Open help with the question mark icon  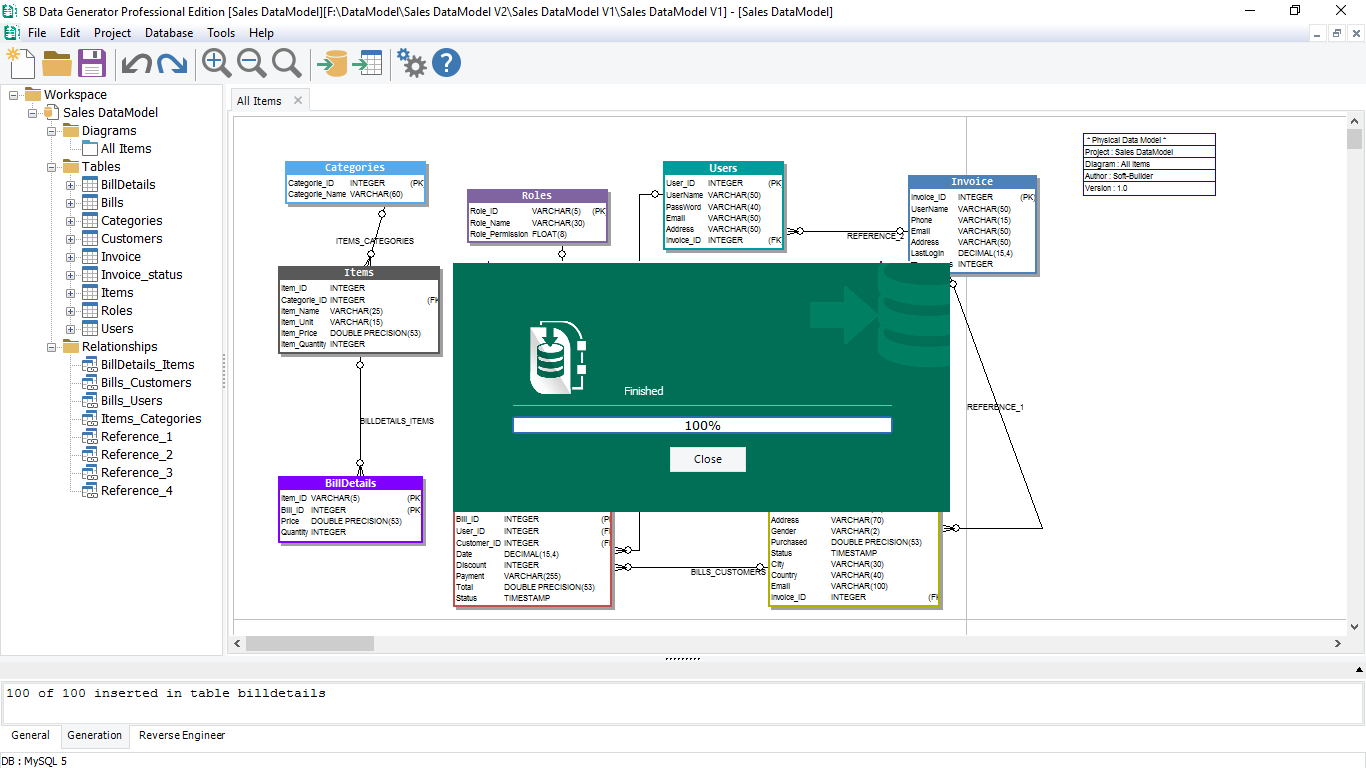tap(446, 63)
